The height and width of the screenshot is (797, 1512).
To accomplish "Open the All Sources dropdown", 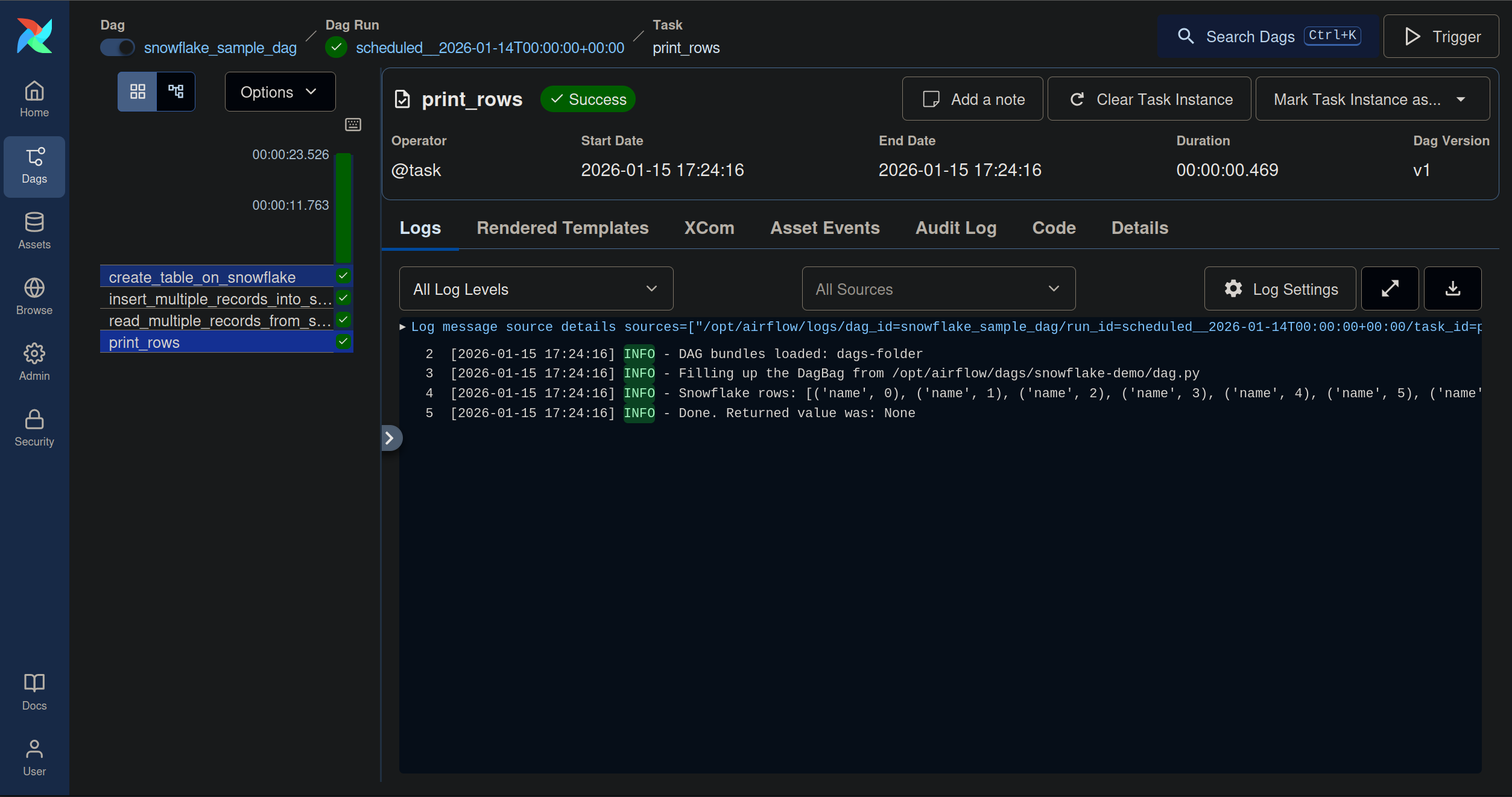I will coord(938,289).
